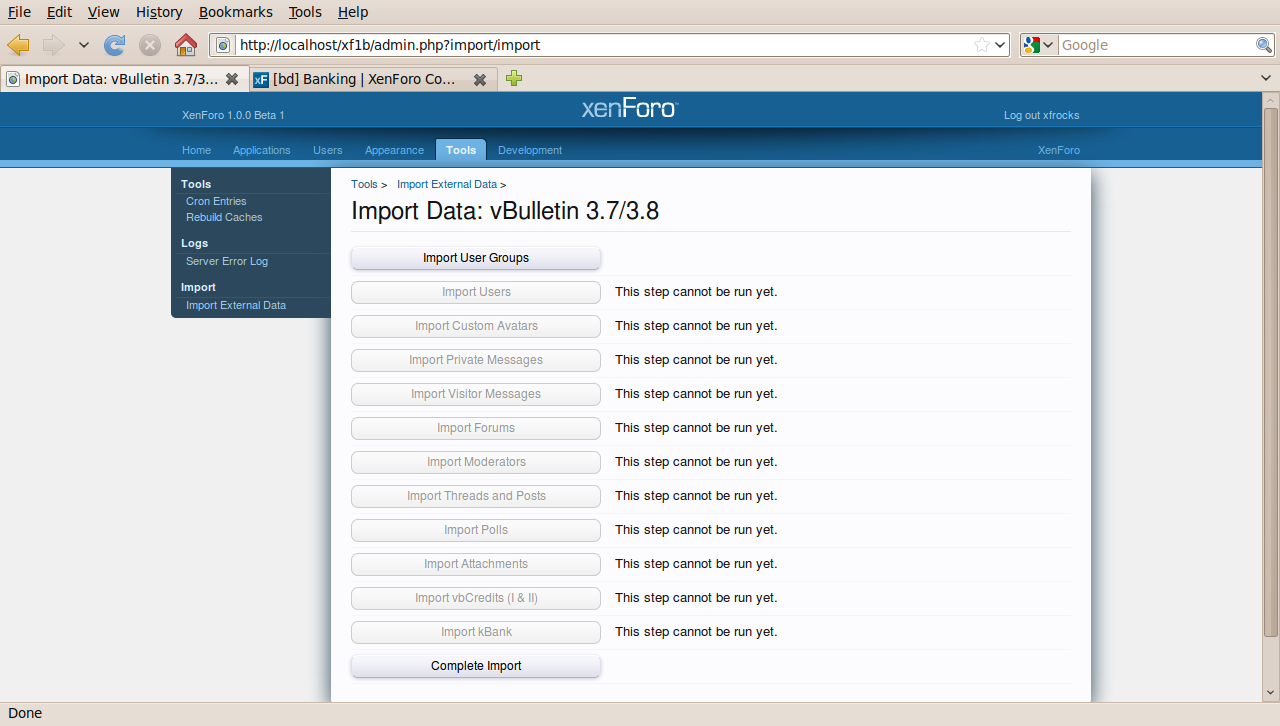Image resolution: width=1280 pixels, height=726 pixels.
Task: Click the Stop loading icon
Action: pos(150,45)
